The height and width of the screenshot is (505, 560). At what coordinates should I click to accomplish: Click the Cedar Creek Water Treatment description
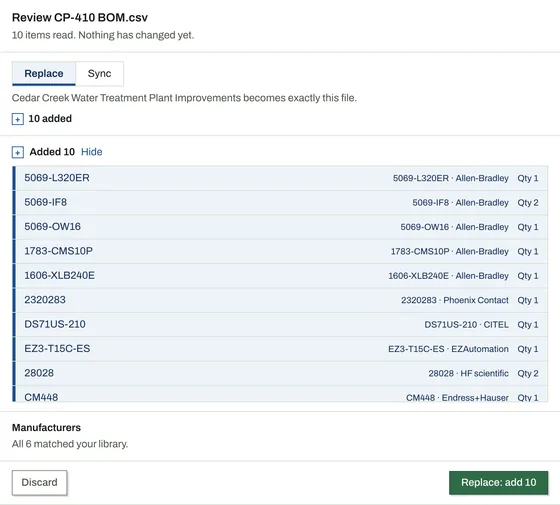184,98
